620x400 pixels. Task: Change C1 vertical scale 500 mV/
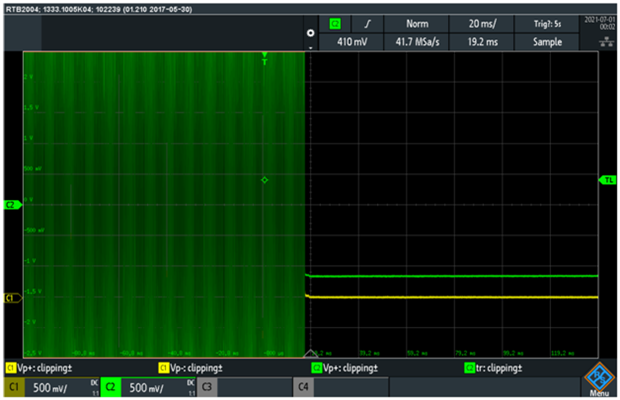tap(50, 388)
